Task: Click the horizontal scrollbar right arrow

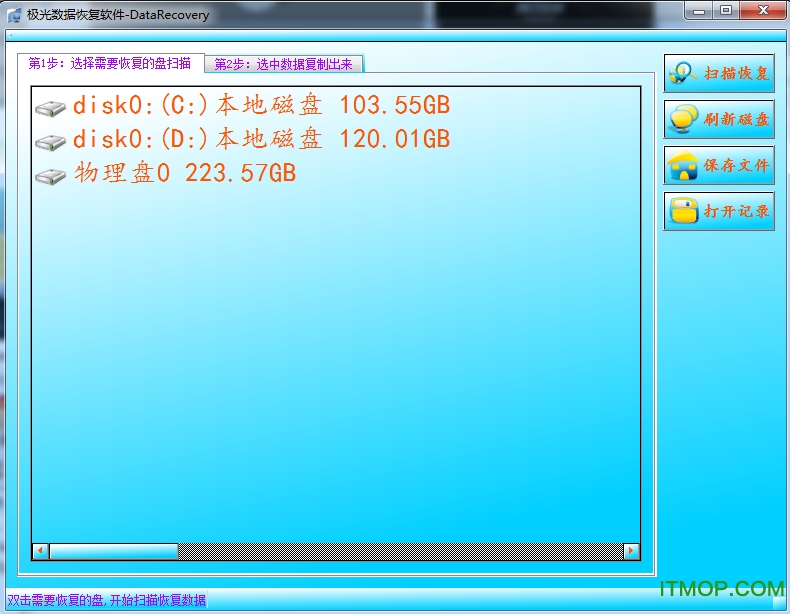Action: [x=631, y=551]
